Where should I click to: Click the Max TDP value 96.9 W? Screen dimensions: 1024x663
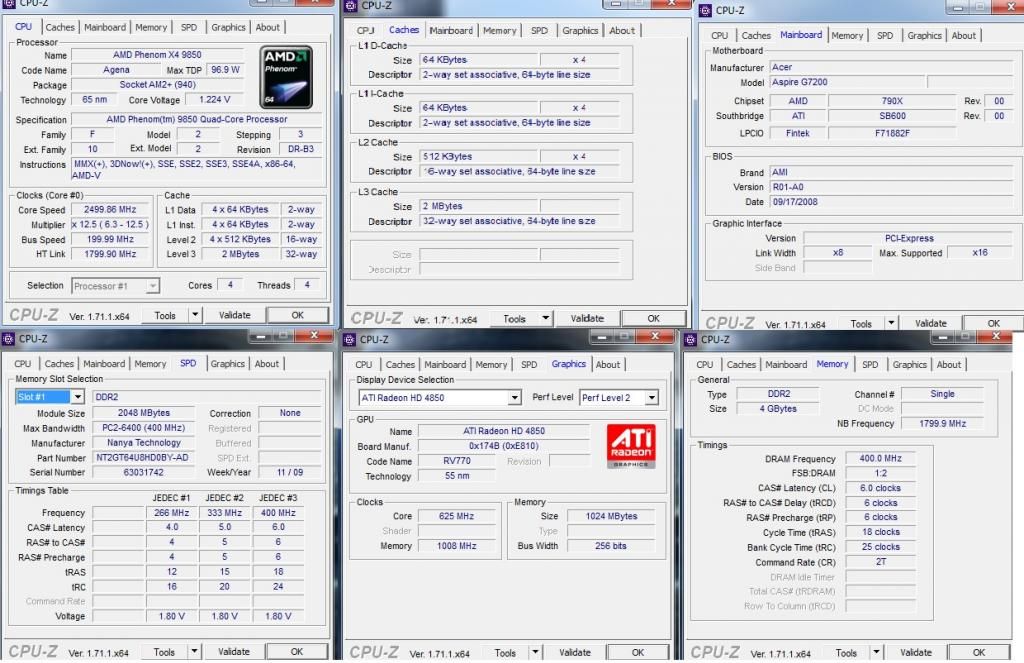tap(225, 69)
